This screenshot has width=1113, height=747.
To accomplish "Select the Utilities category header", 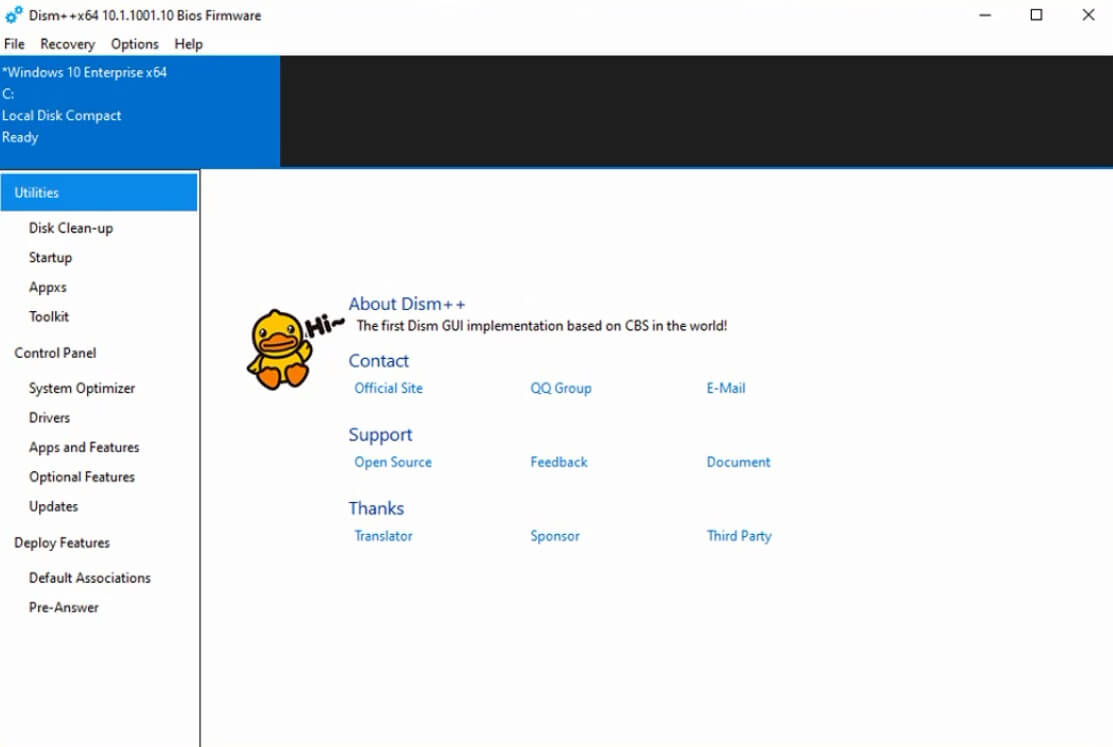I will 99,192.
